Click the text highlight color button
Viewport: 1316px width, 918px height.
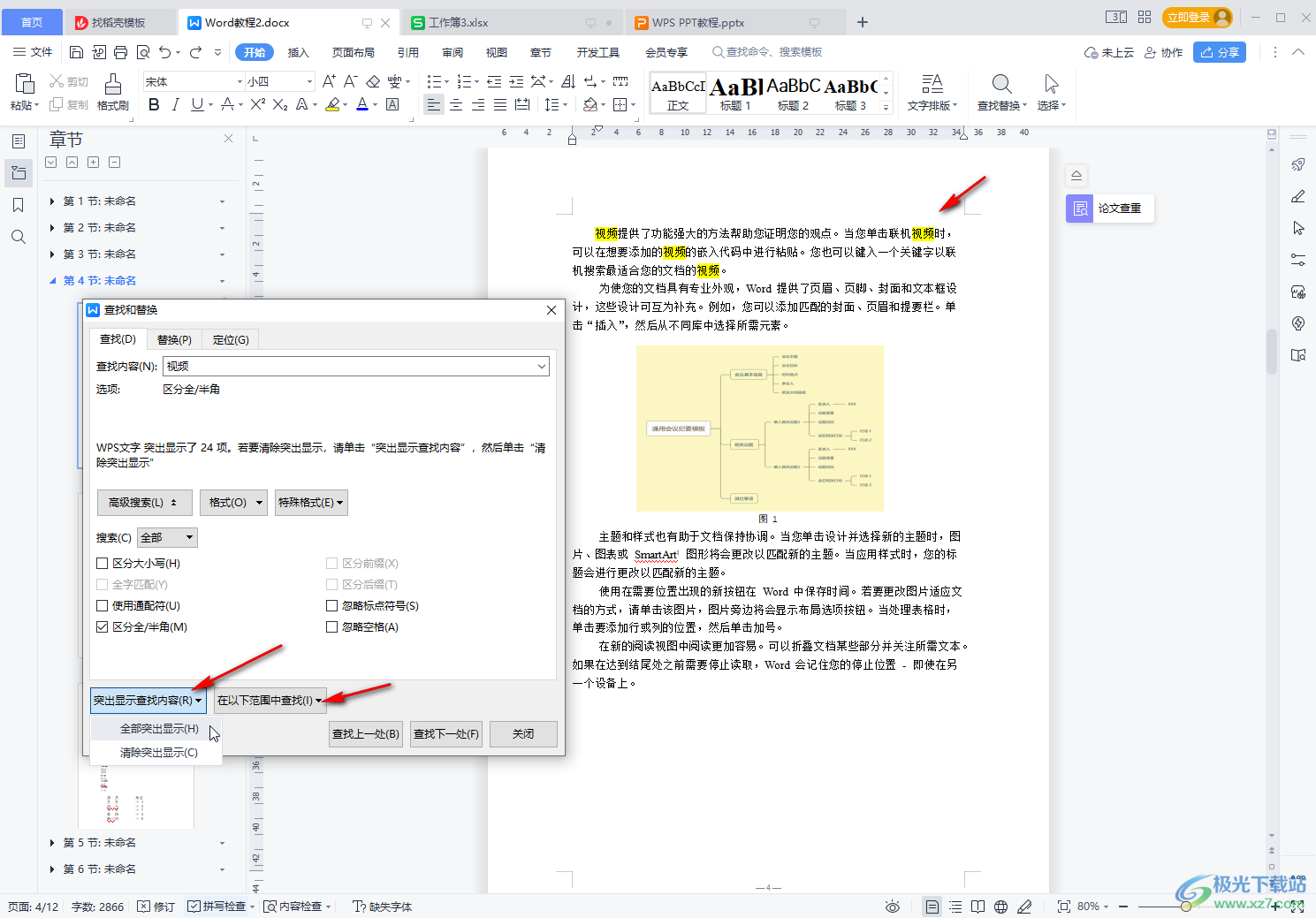pos(332,105)
